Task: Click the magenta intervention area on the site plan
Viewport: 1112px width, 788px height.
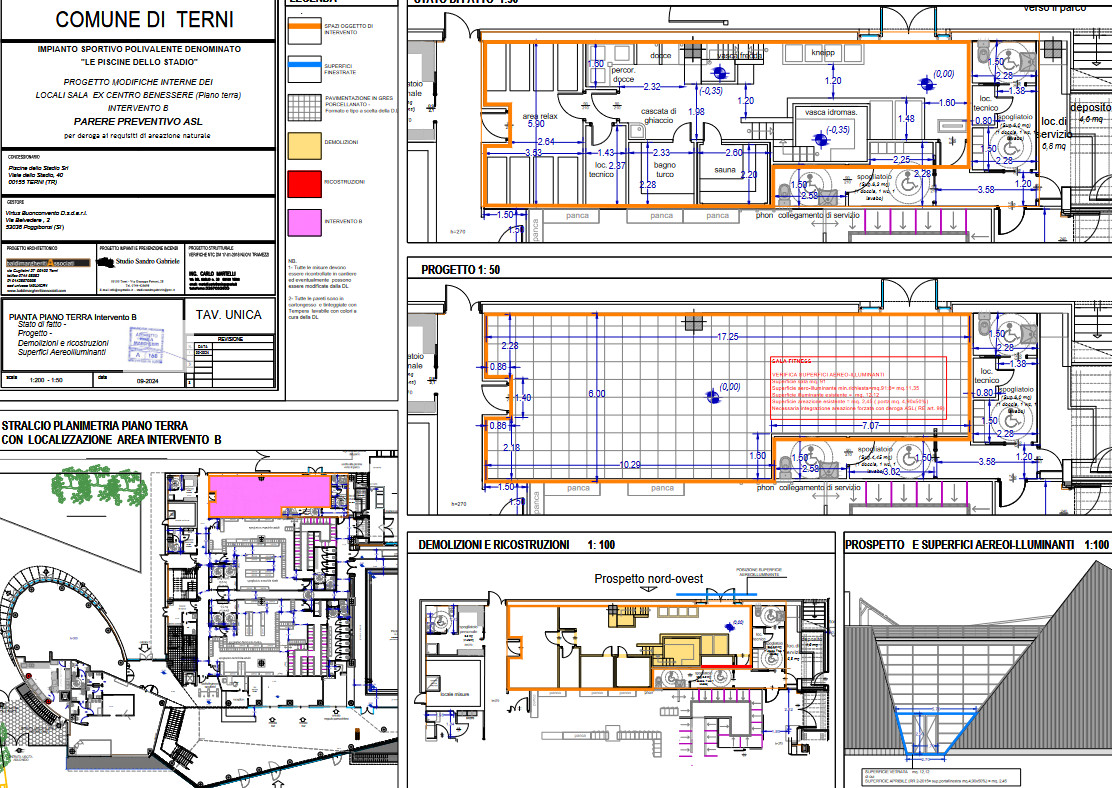Action: tap(269, 495)
